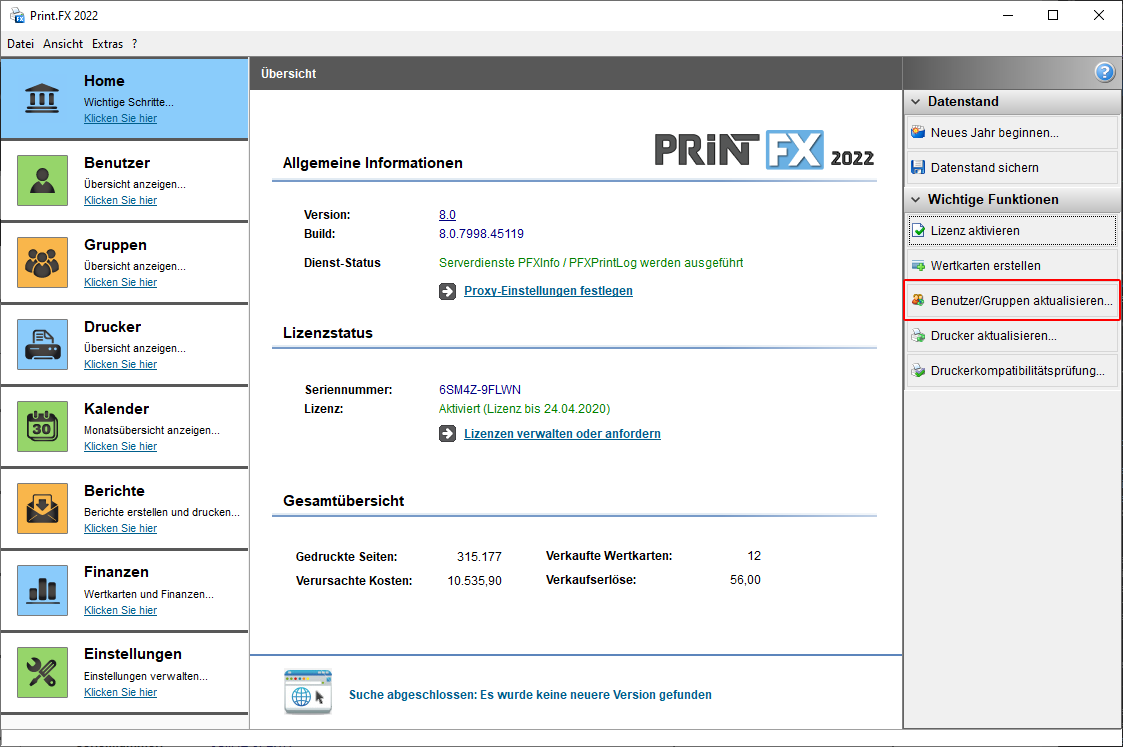
Task: Click 'Klicken Sie hier' under Home
Action: click(120, 118)
